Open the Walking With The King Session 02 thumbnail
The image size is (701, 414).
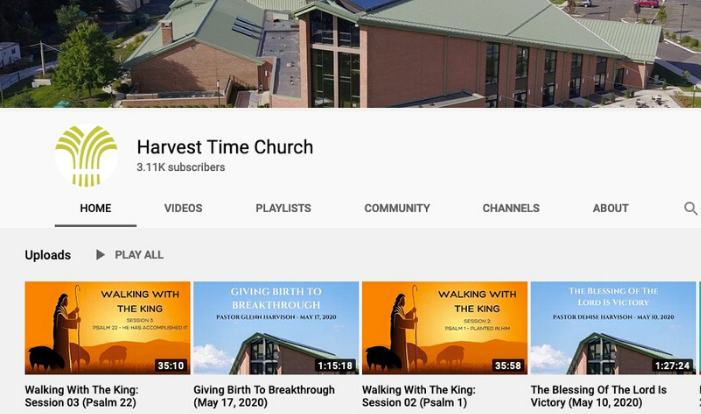click(444, 328)
